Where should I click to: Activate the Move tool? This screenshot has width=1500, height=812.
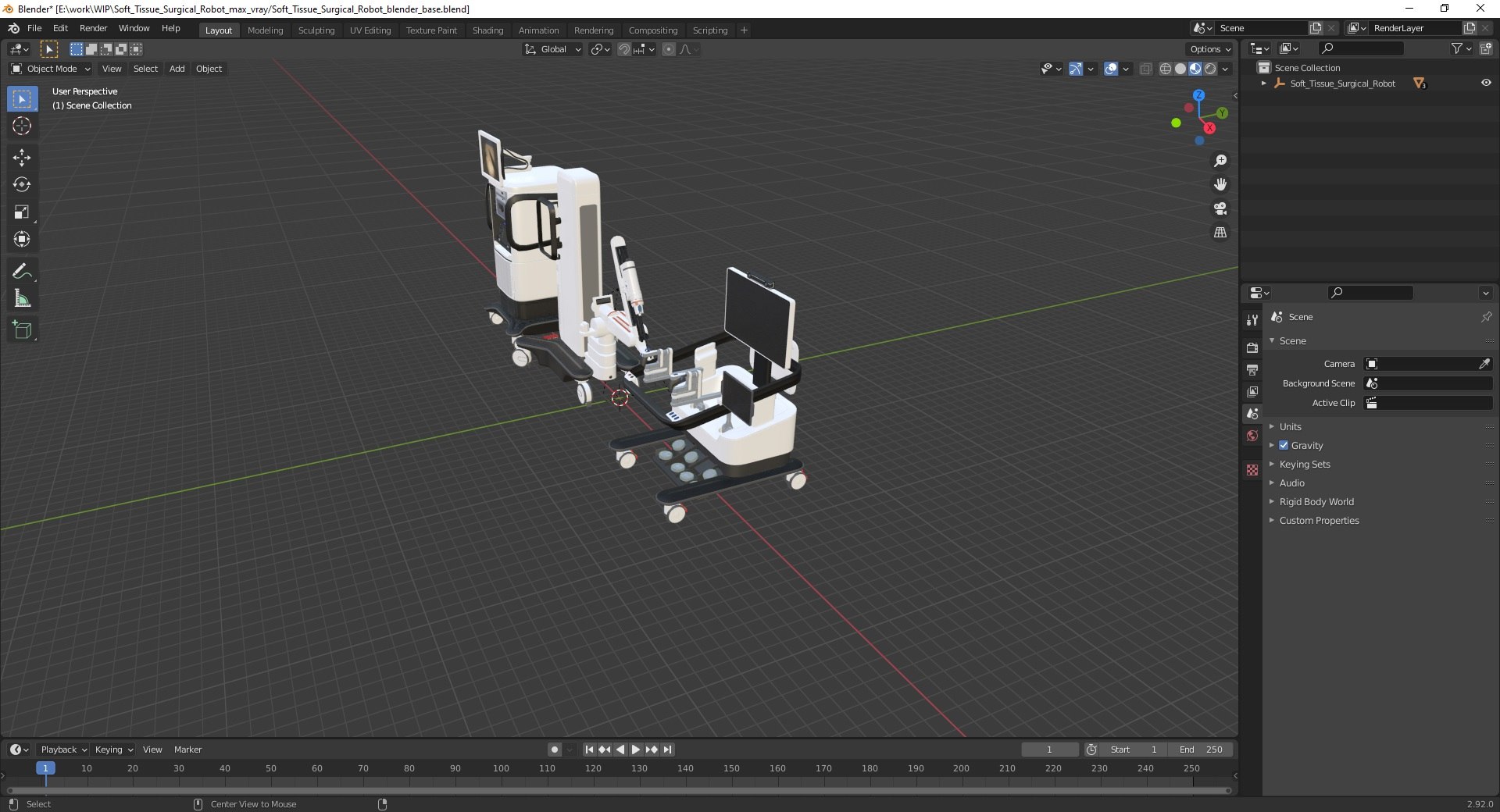(x=22, y=158)
